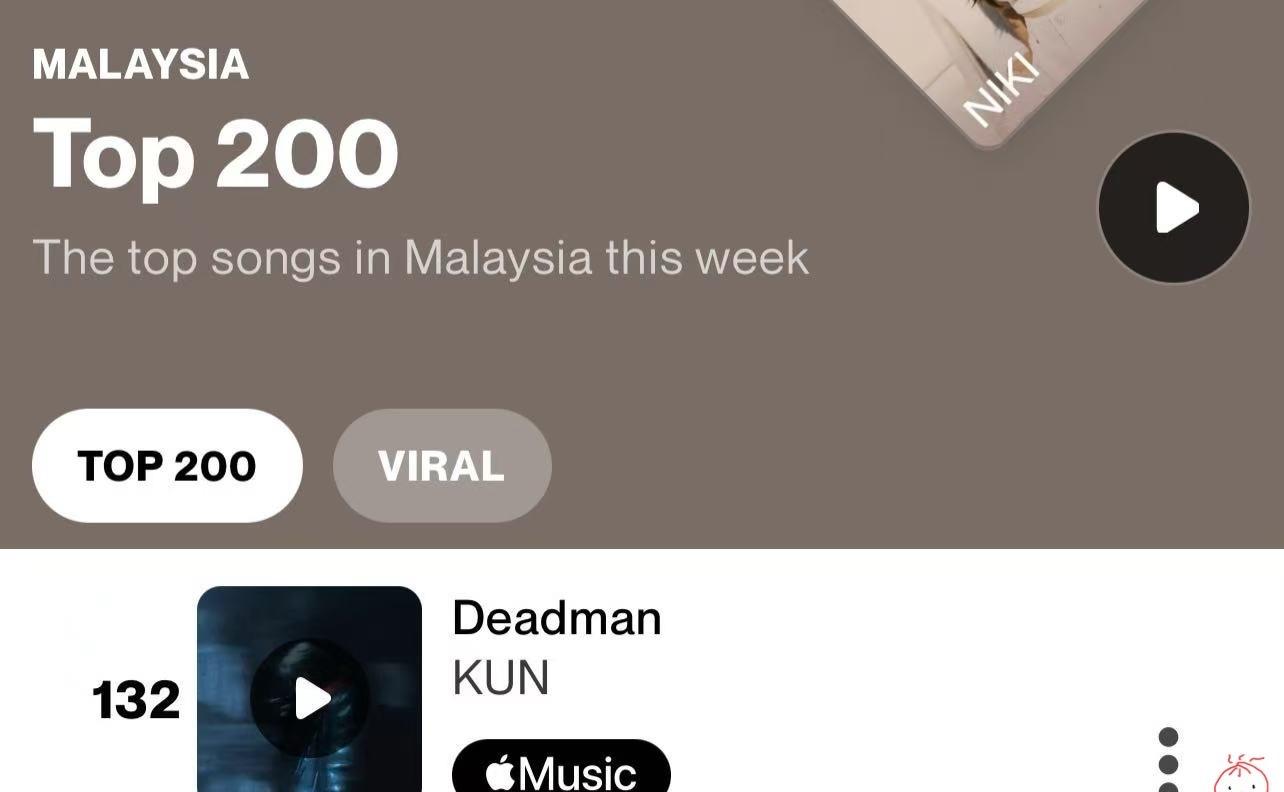Play Deadman preview on the cover art
This screenshot has height=792, width=1284.
310,698
